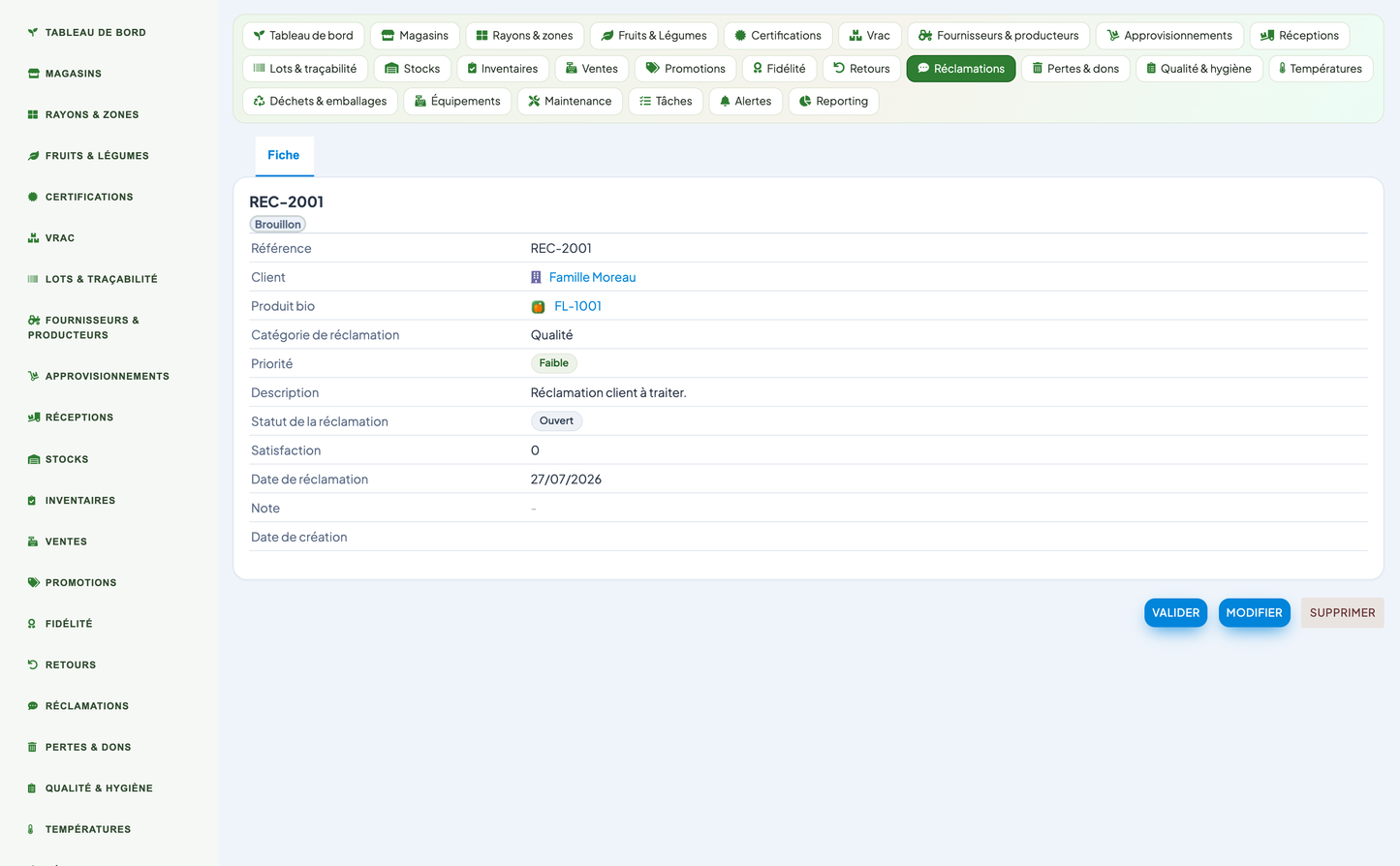Open Tableau de bord in top navigation
1400x866 pixels.
pos(303,36)
